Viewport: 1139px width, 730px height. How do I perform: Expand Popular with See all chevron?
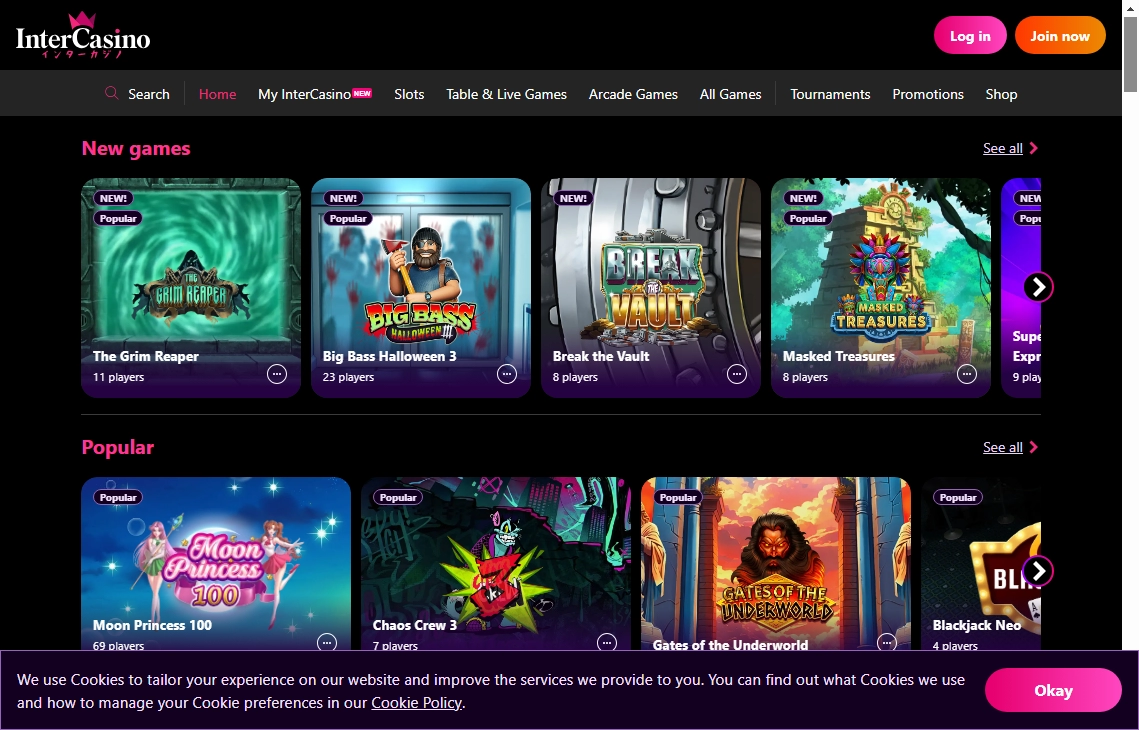[x=1034, y=447]
